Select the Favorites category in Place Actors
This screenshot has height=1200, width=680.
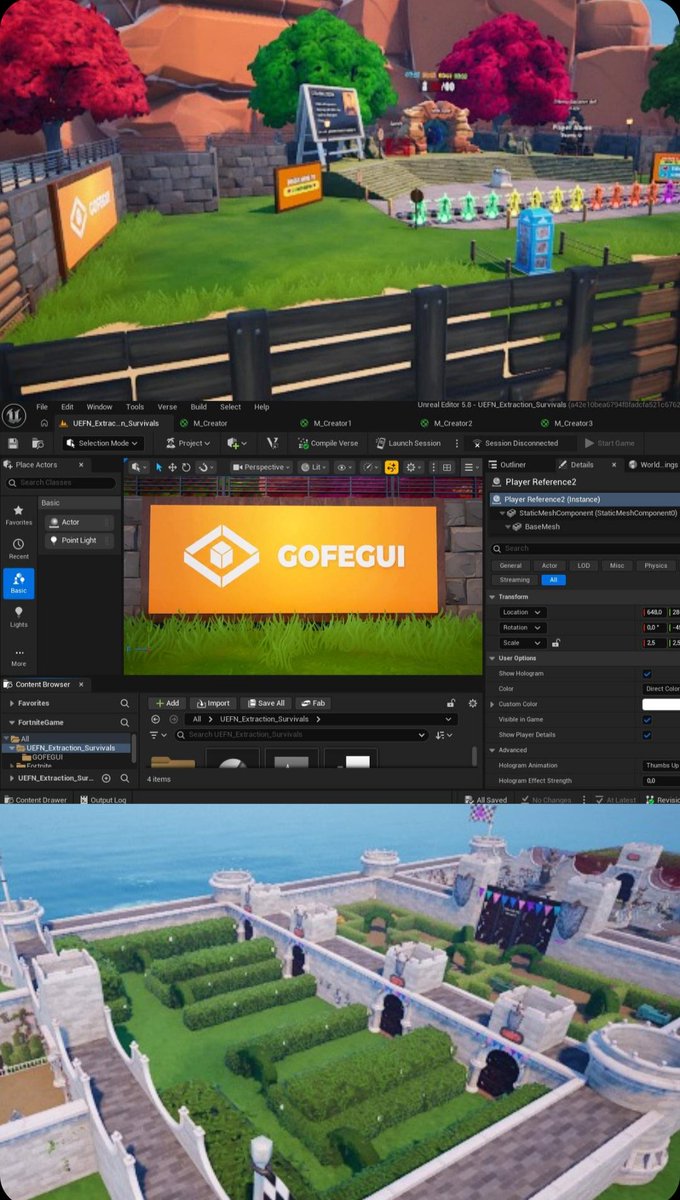click(18, 513)
